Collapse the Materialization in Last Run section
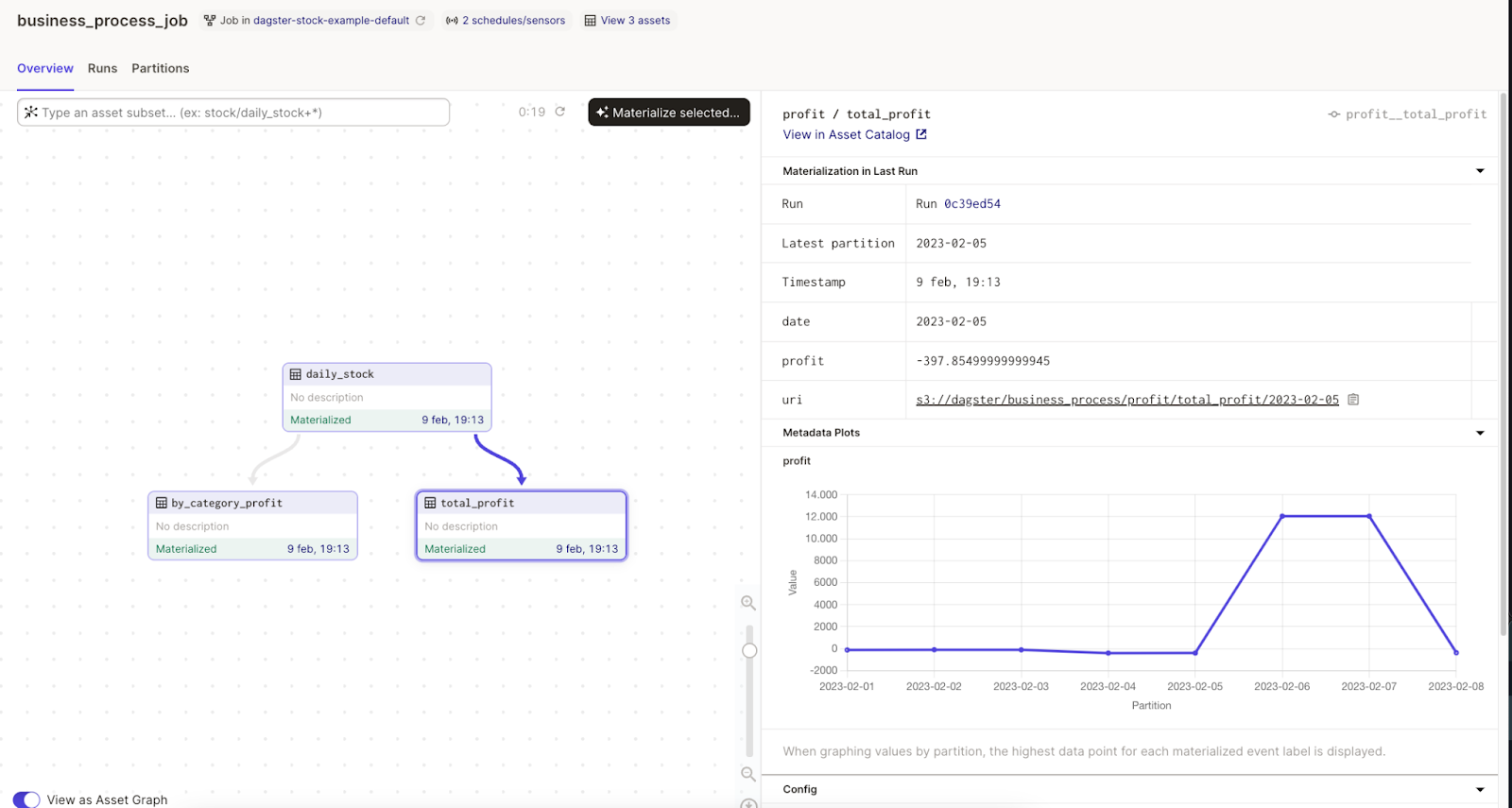This screenshot has height=808, width=1512. (1480, 171)
